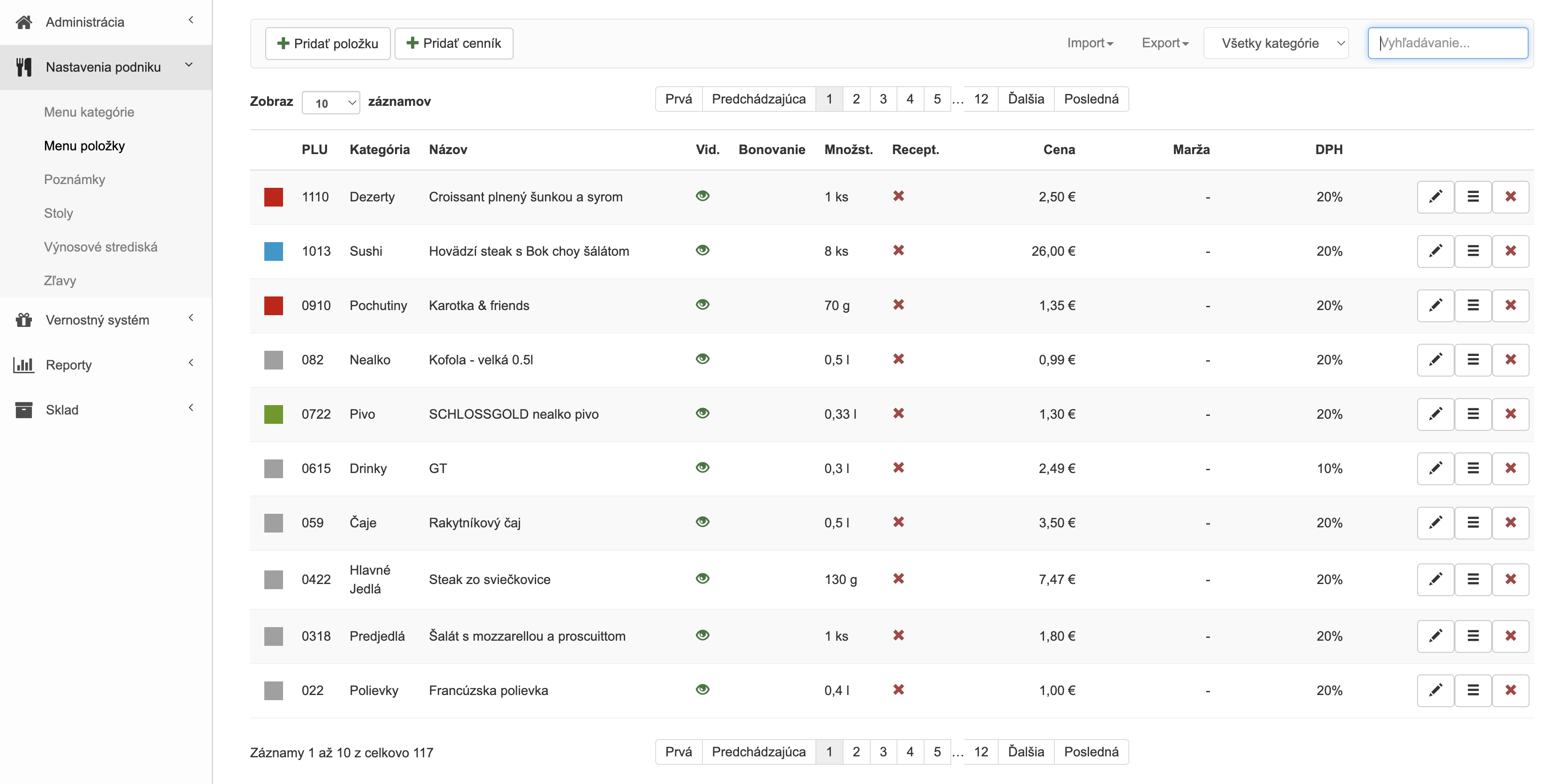This screenshot has width=1553, height=784.
Task: Click the Pridať položku button
Action: [x=328, y=44]
